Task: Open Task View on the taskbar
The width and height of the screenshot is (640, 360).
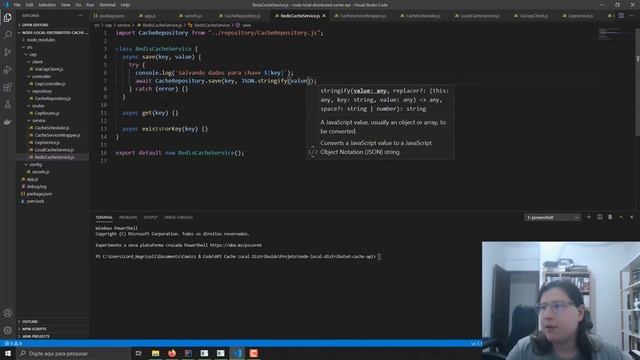Action: click(x=139, y=353)
